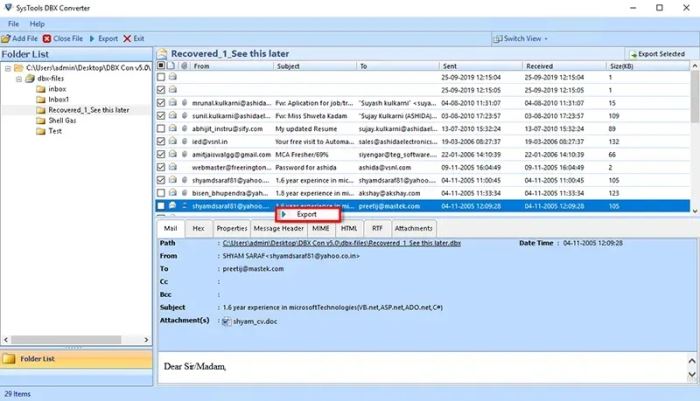Click folder tree scroll right arrow

[x=146, y=340]
